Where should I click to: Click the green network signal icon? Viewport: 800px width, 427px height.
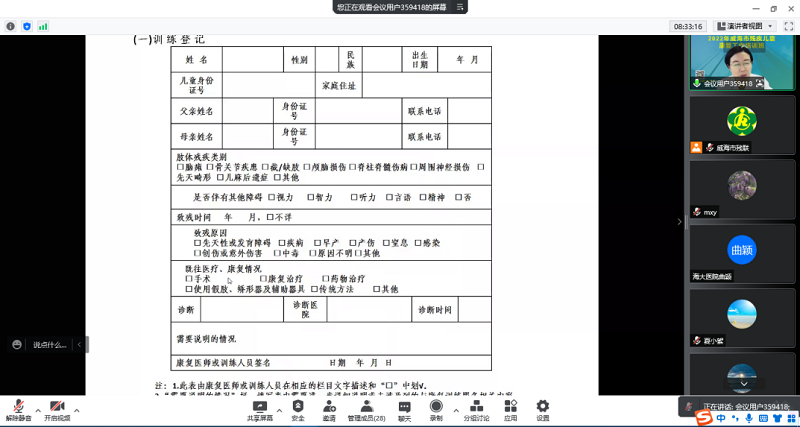click(x=43, y=26)
